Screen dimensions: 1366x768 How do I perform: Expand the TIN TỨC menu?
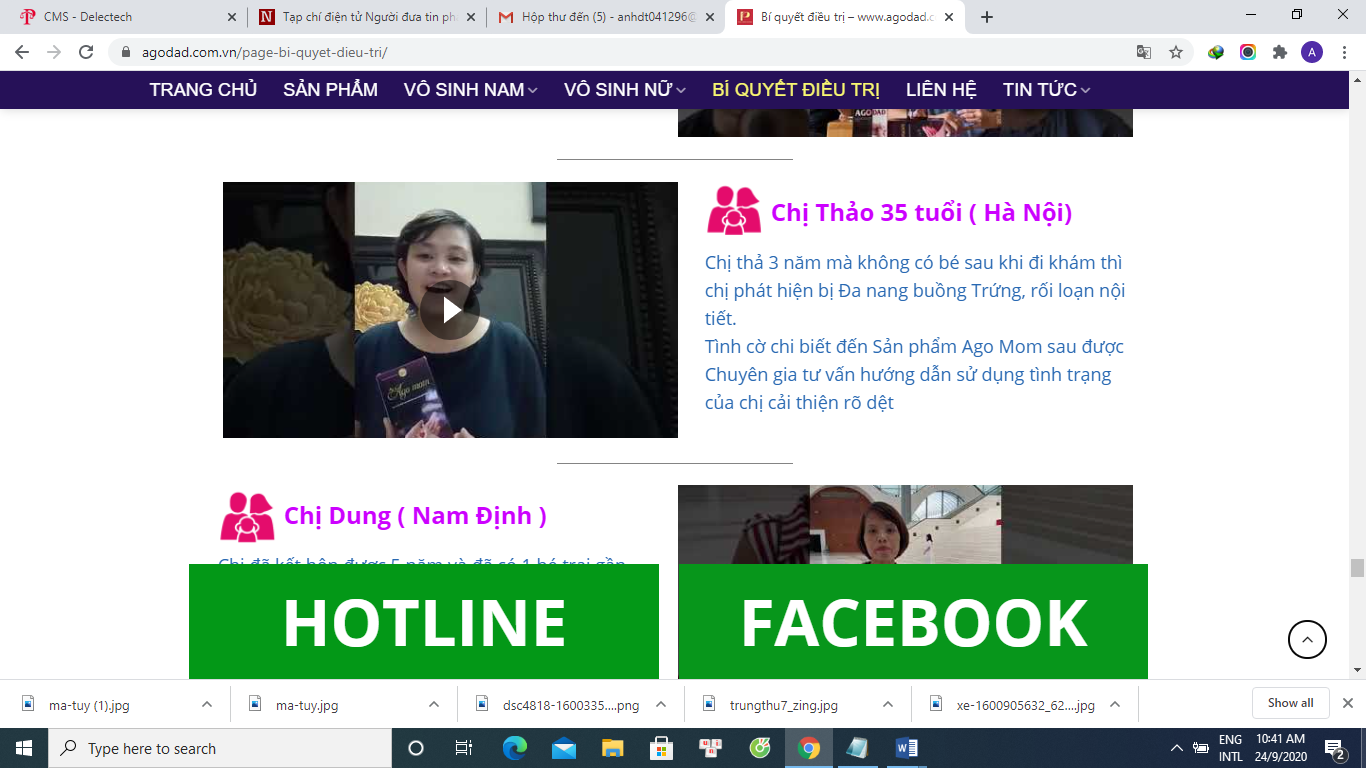1046,90
